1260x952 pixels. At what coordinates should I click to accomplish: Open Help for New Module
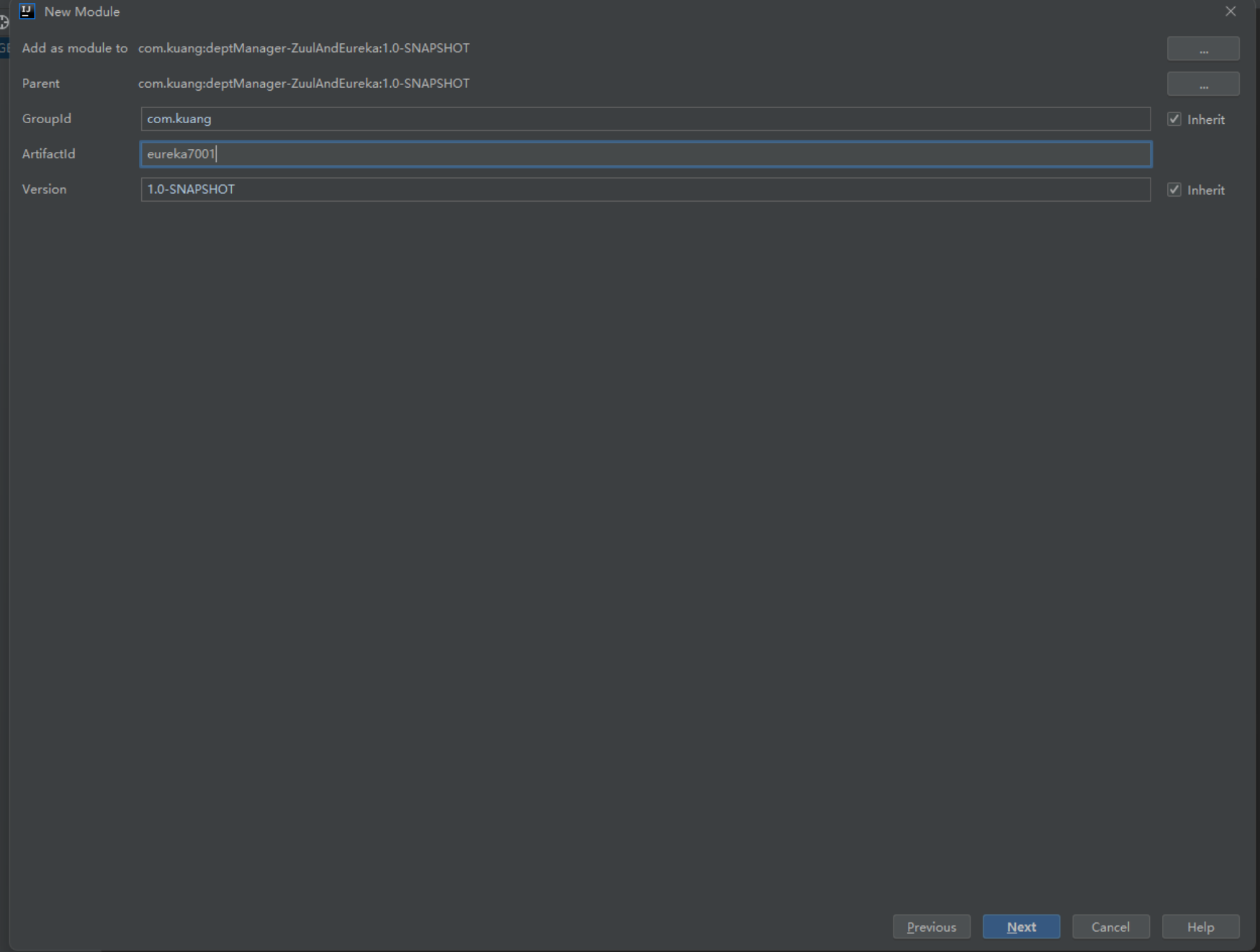1200,927
